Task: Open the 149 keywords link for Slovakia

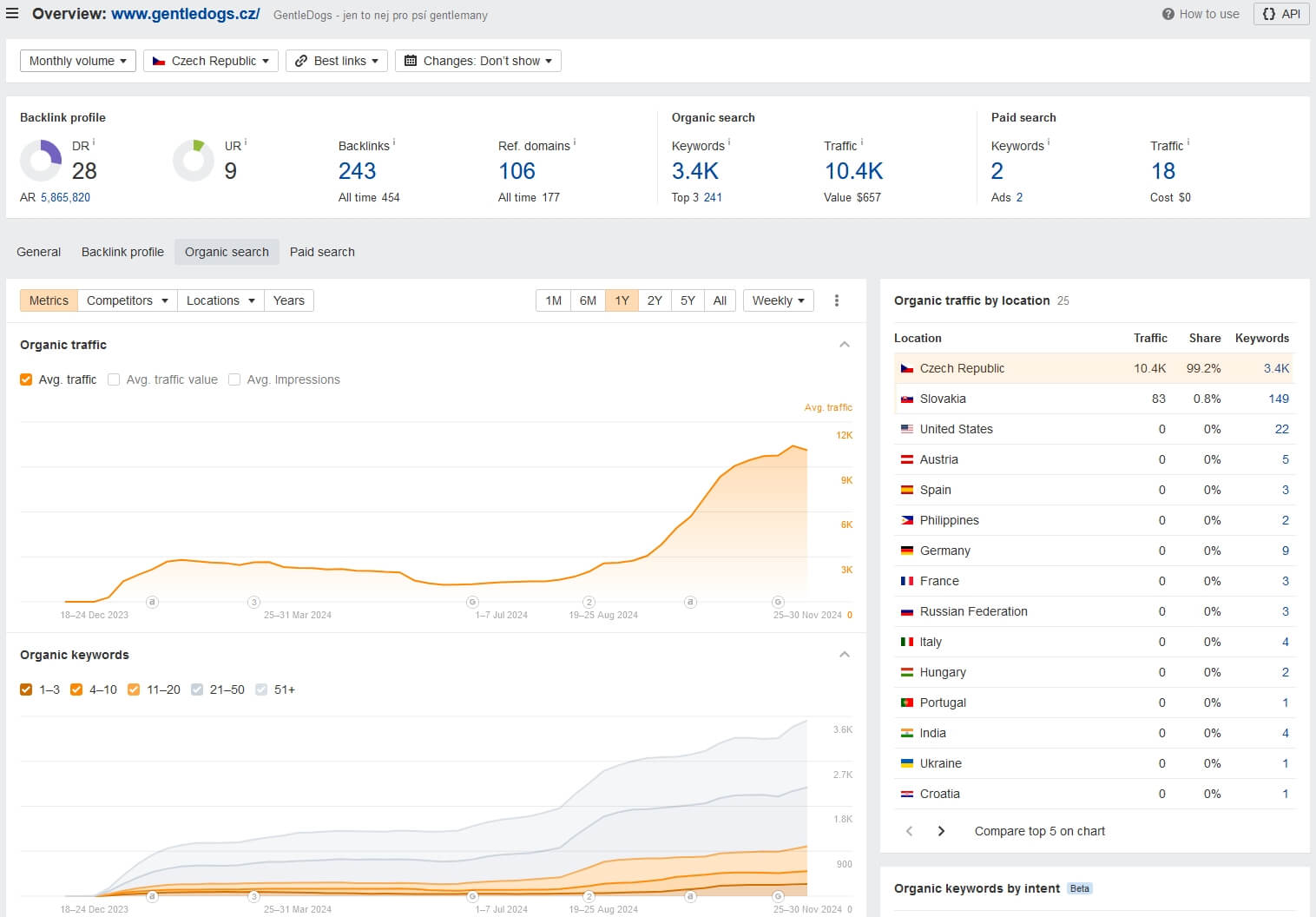Action: pos(1279,399)
